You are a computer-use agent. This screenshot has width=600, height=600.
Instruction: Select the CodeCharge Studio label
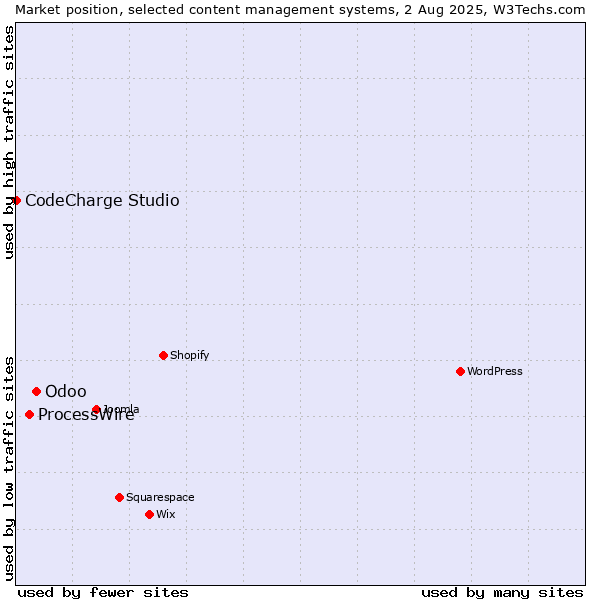point(102,201)
